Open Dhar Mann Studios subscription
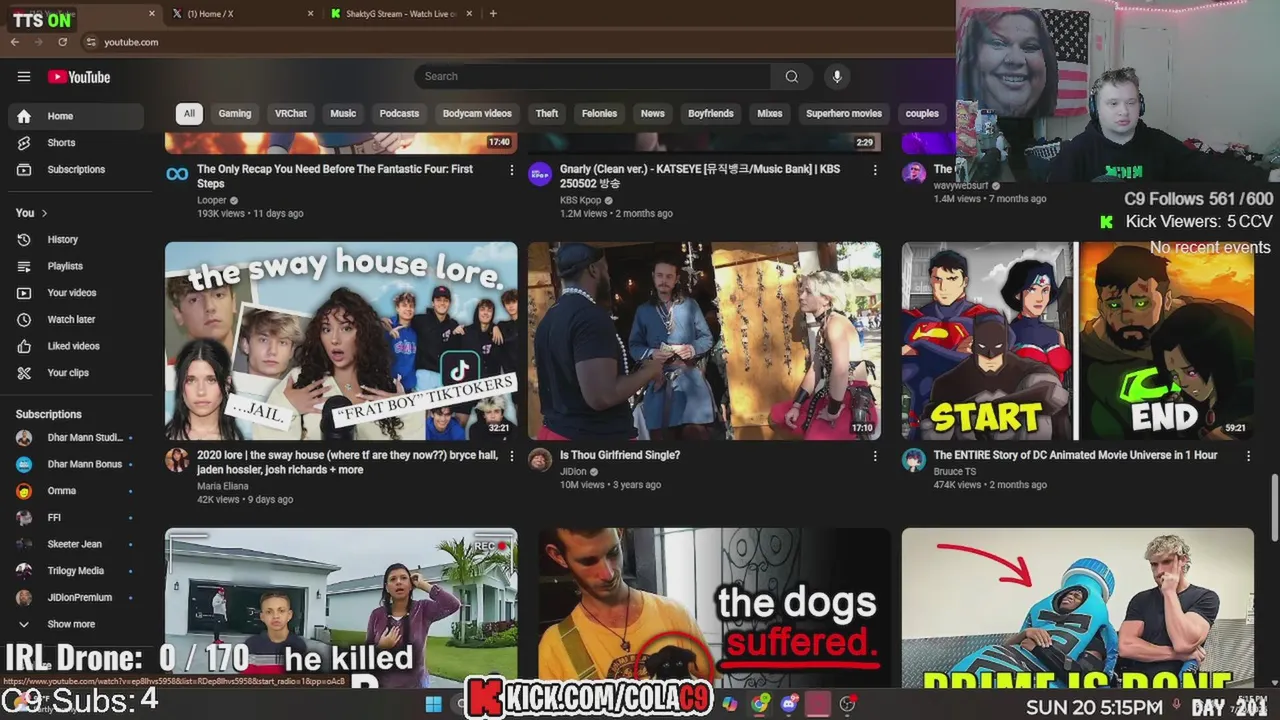The image size is (1280, 720). coord(76,437)
